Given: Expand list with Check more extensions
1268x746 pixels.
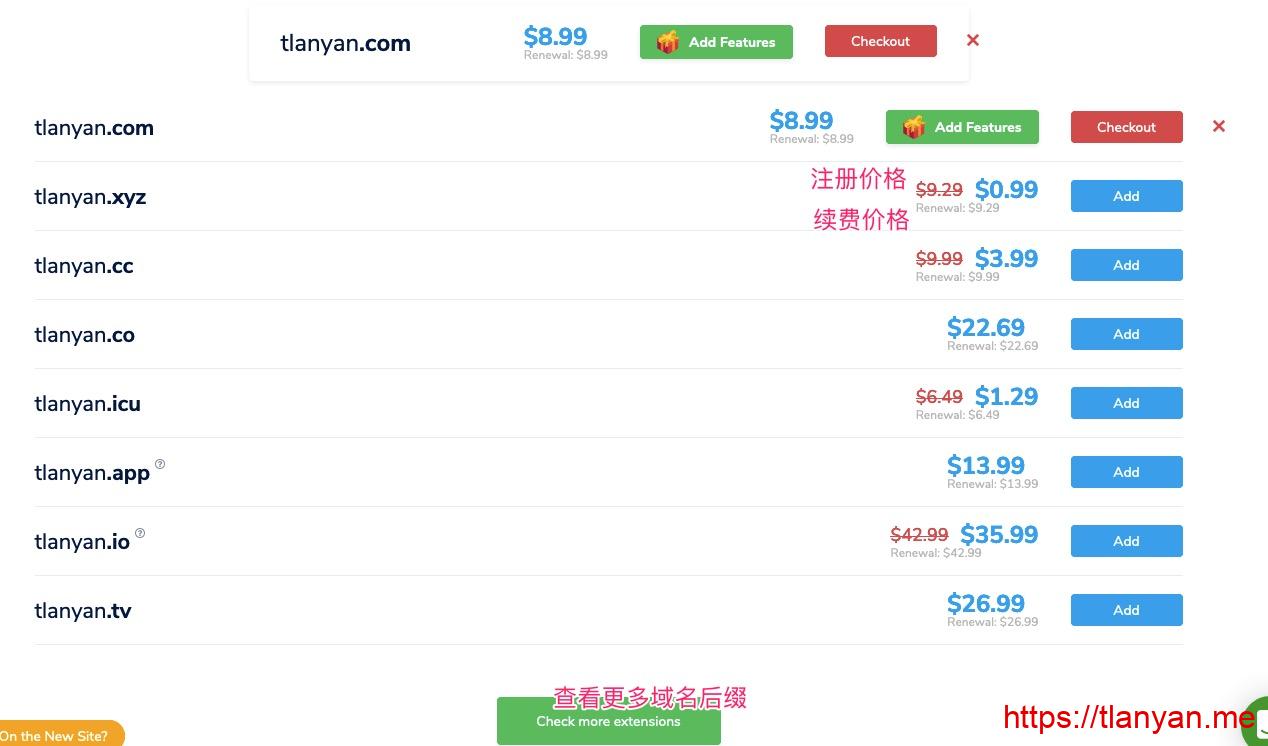Looking at the screenshot, I should (608, 722).
